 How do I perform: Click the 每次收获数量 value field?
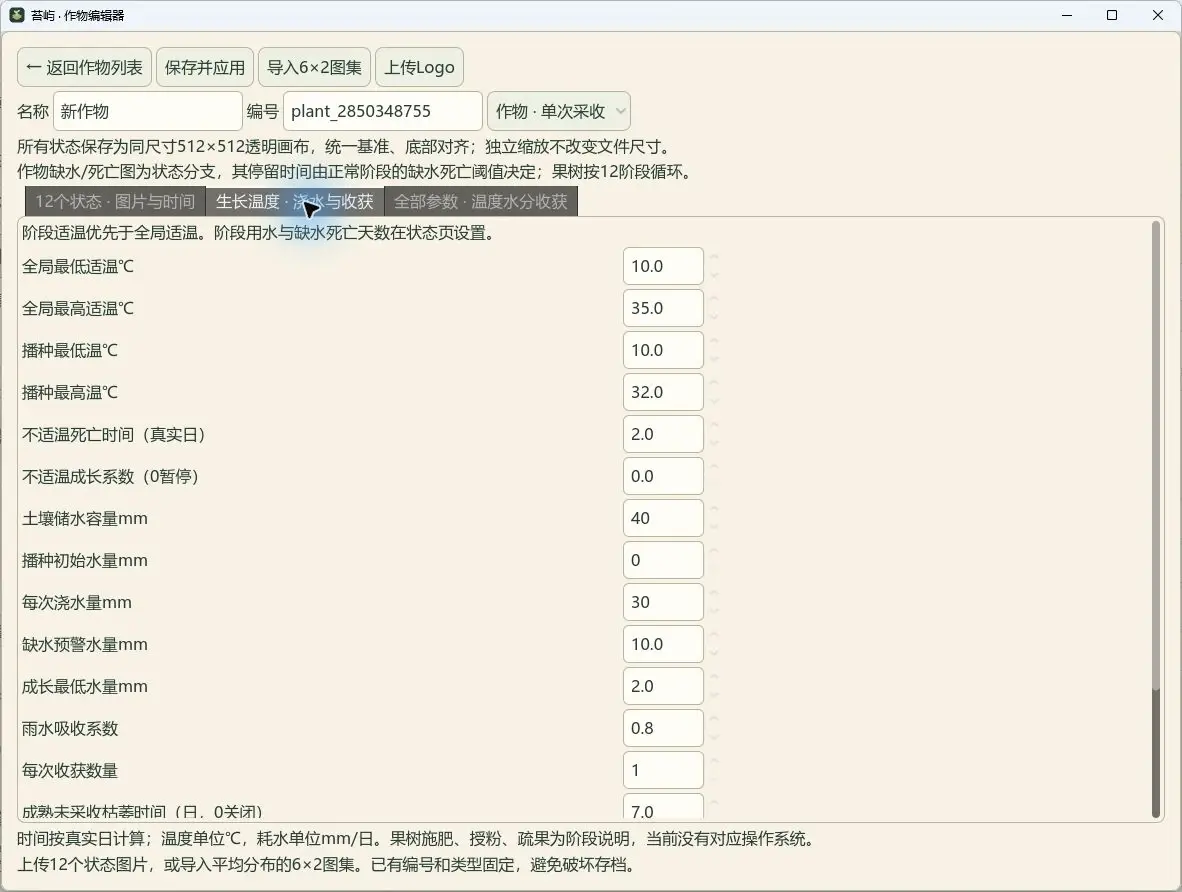coord(663,771)
